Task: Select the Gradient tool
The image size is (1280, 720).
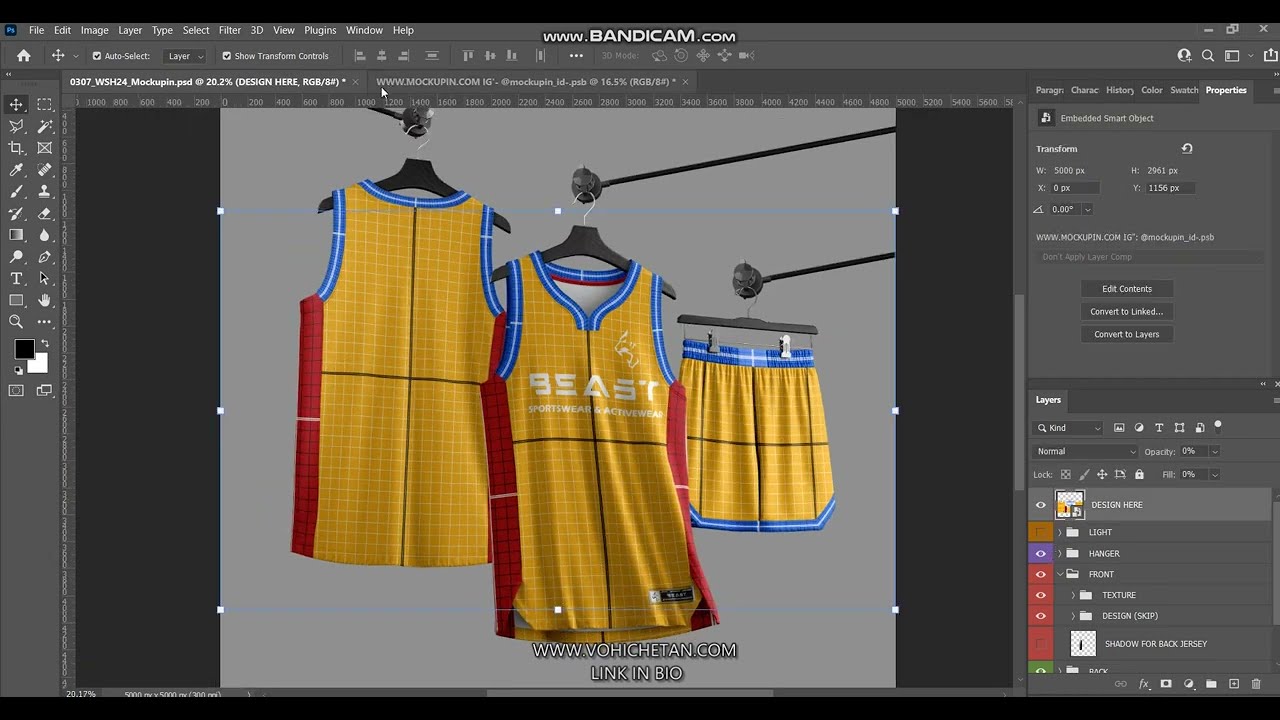Action: tap(16, 235)
